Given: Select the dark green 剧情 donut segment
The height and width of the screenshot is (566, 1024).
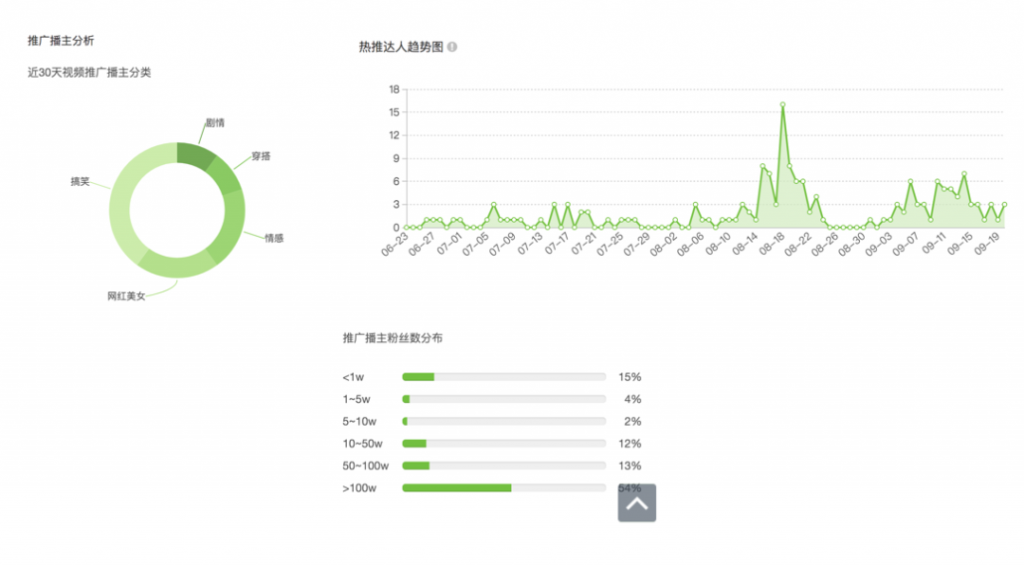Looking at the screenshot, I should pos(195,155).
